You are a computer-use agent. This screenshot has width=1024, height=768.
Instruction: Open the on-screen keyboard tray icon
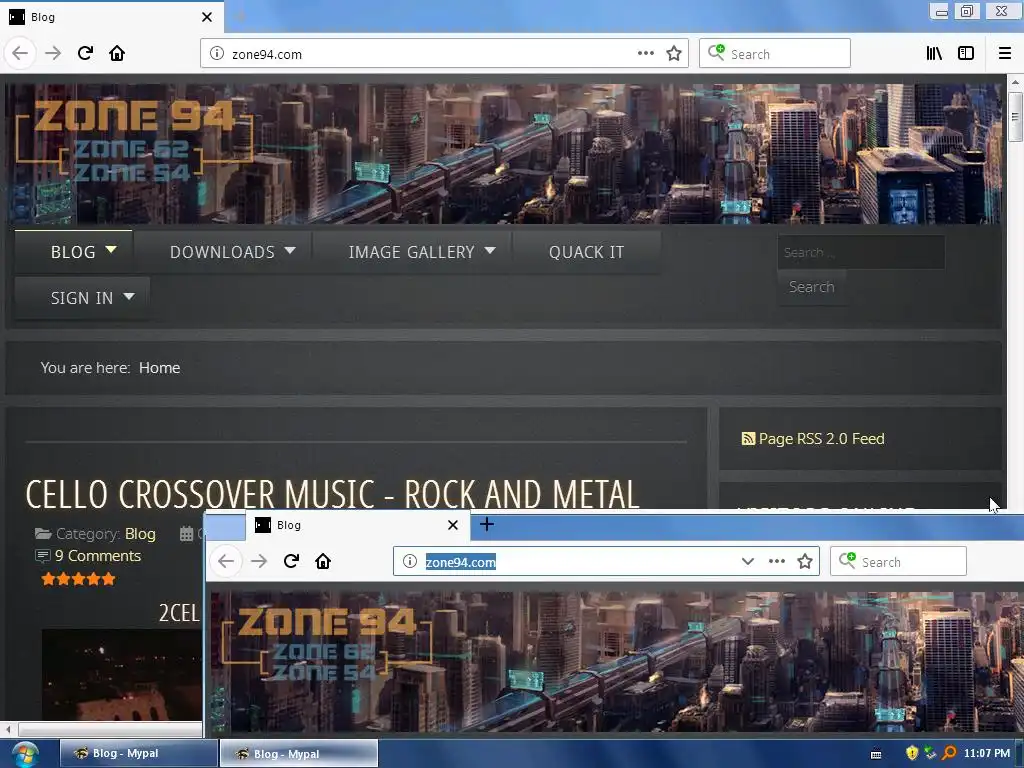[x=876, y=754]
